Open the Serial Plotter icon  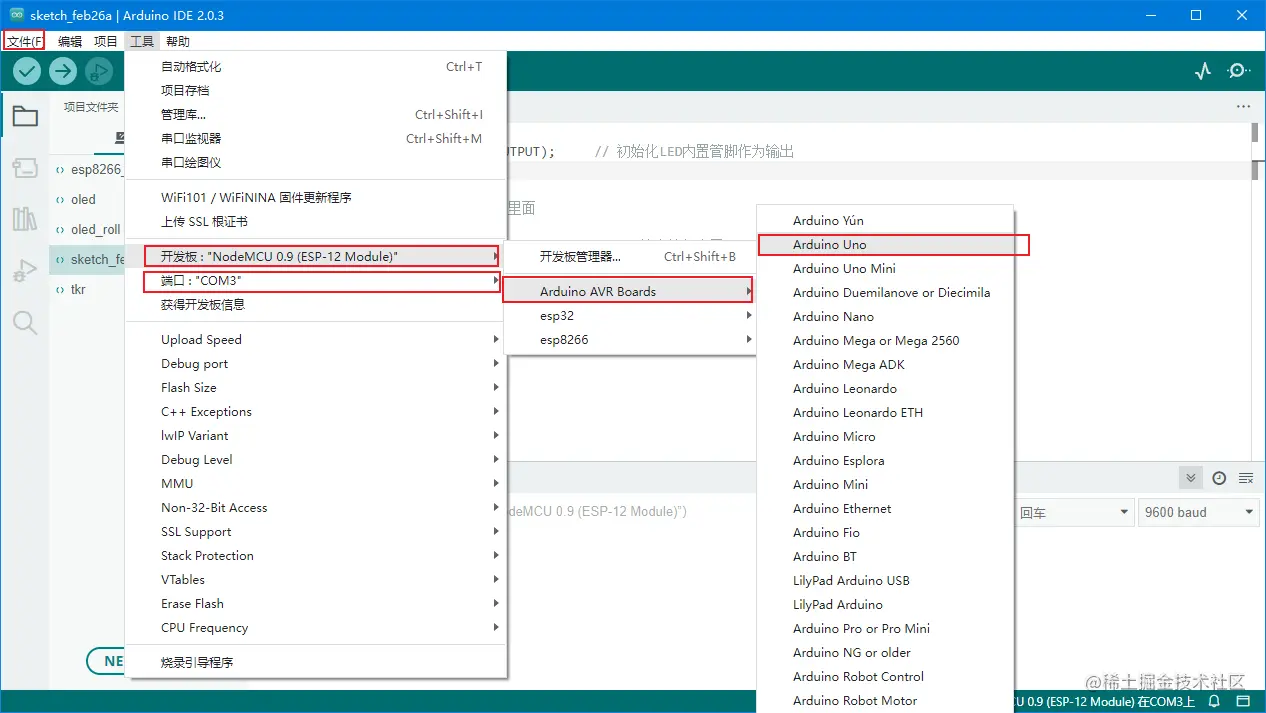point(1203,71)
